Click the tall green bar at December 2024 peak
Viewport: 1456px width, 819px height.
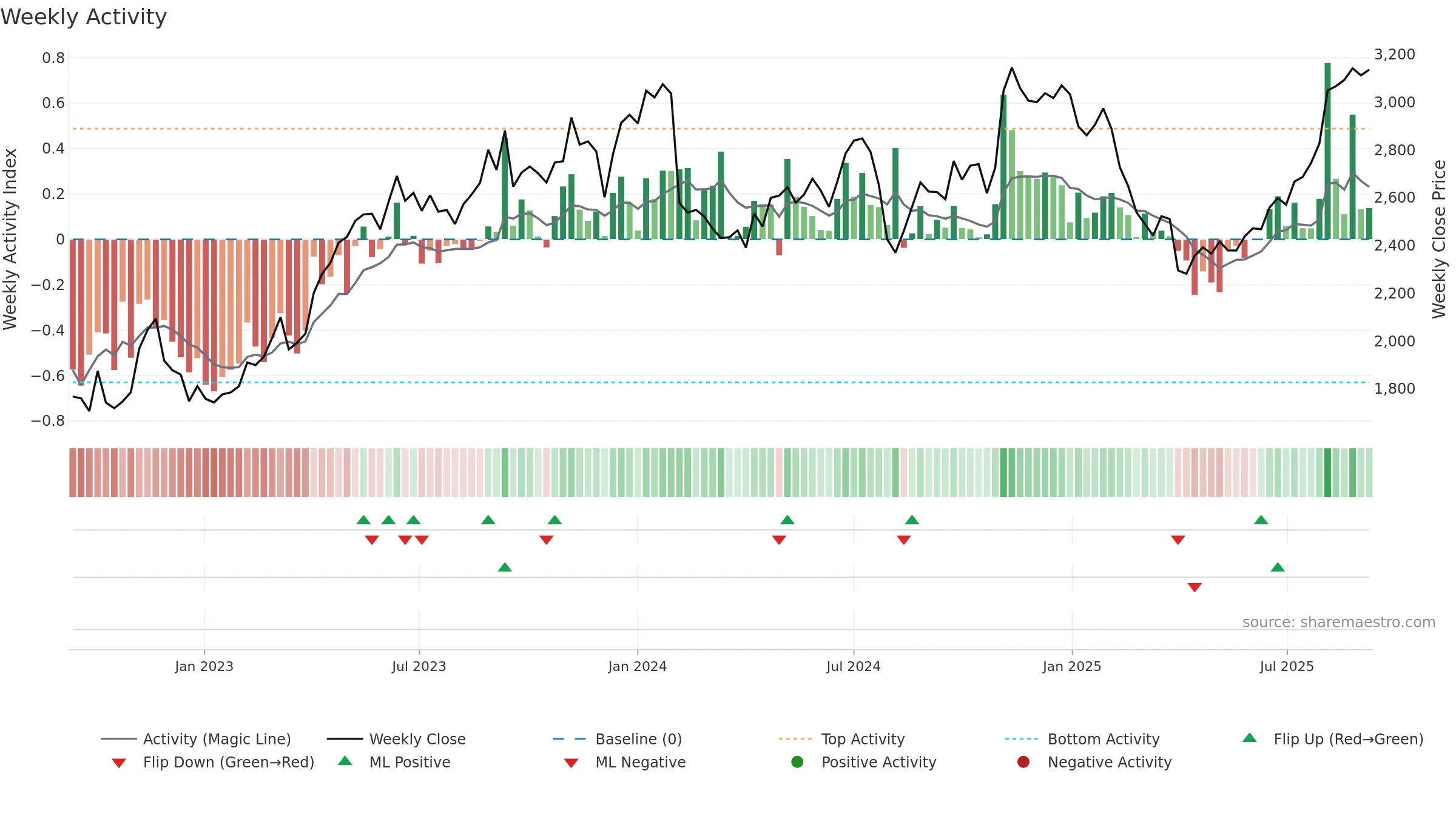1003,167
